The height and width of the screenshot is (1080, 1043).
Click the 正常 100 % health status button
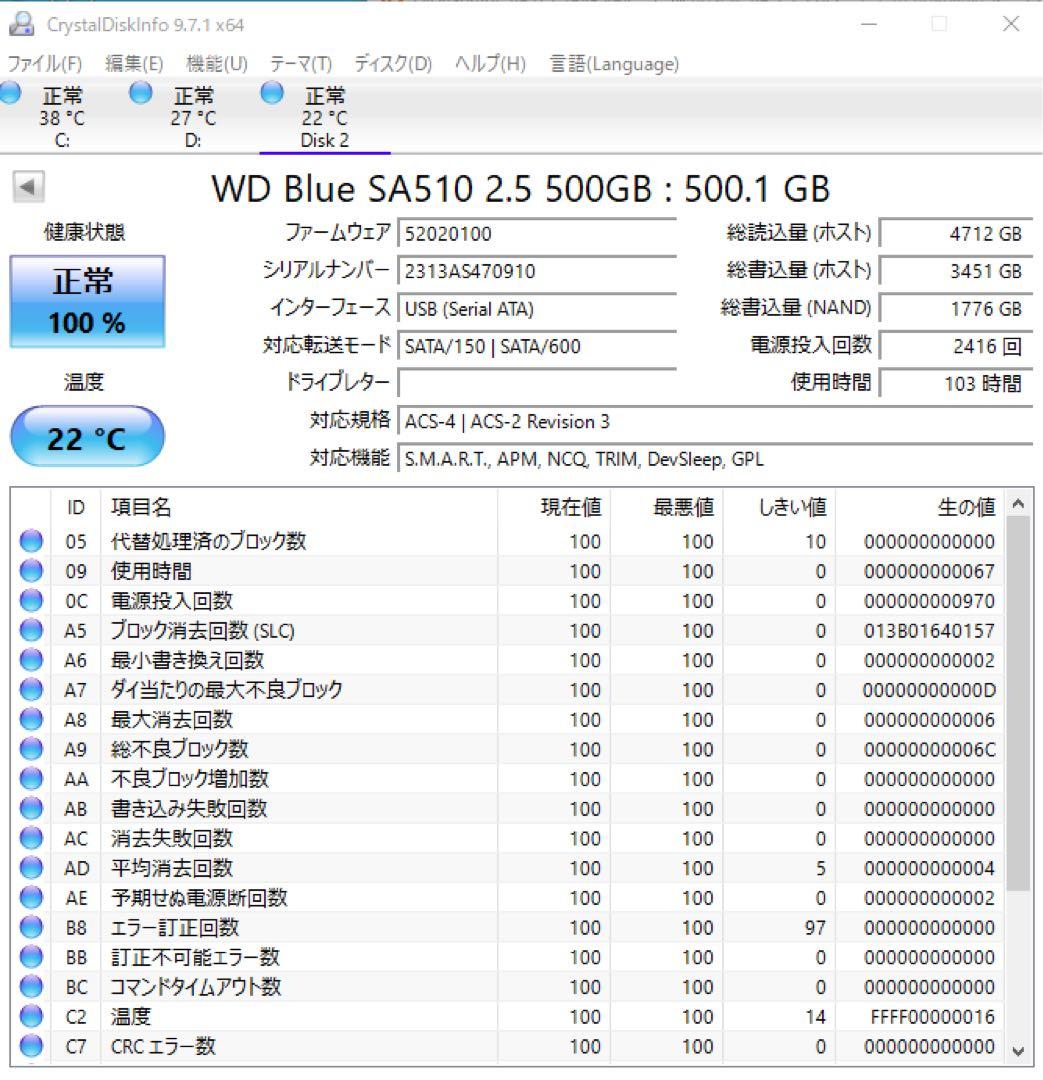click(x=87, y=302)
